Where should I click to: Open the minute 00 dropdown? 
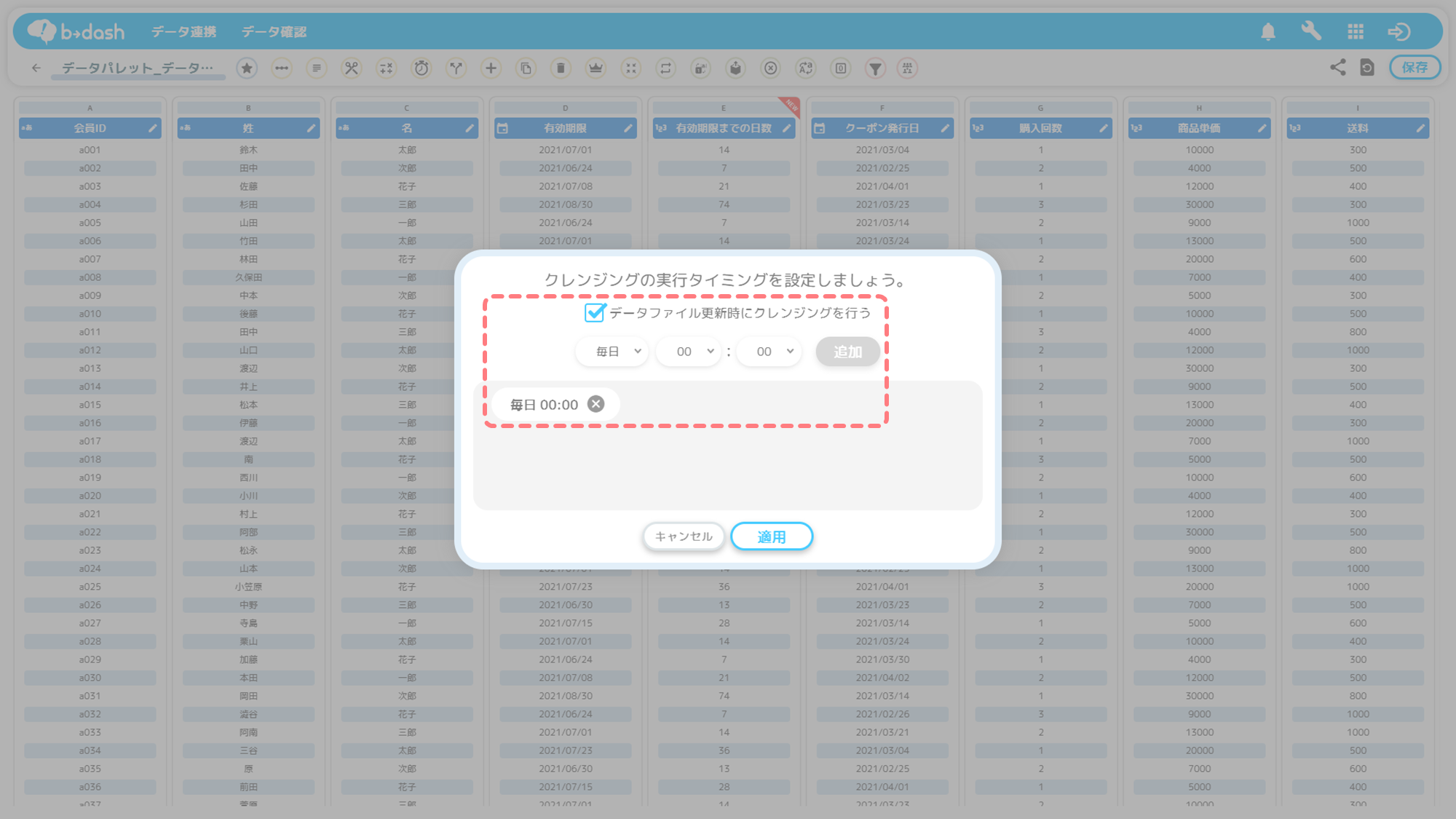[x=769, y=352]
